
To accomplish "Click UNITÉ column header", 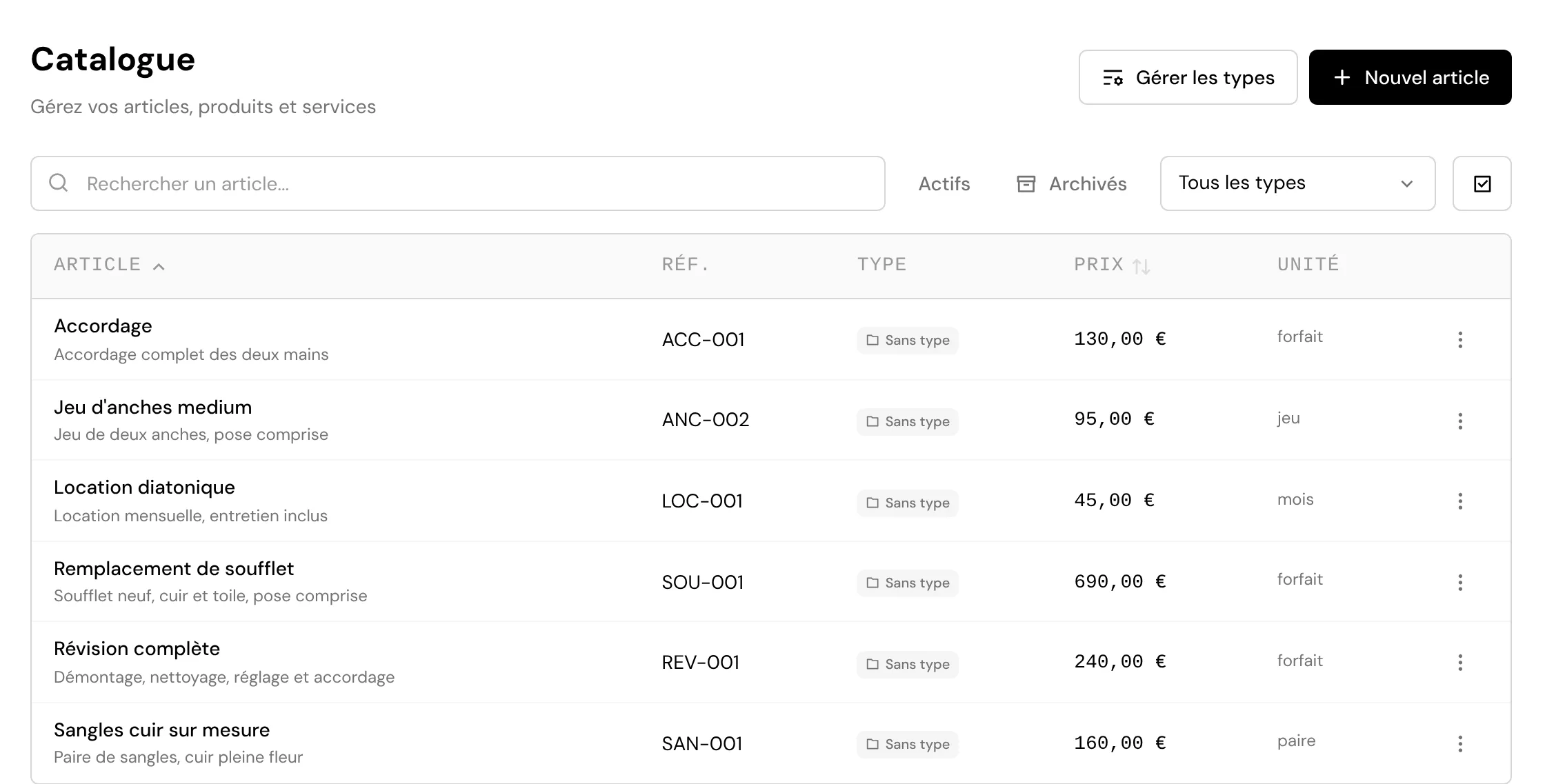I will pos(1308,263).
